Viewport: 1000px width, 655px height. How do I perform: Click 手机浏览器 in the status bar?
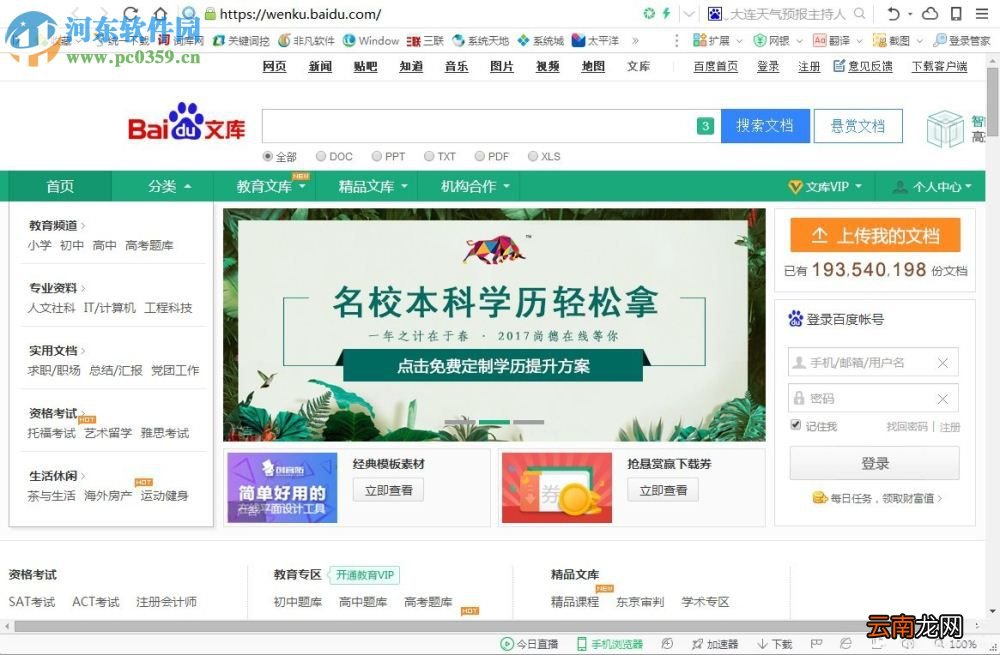610,644
